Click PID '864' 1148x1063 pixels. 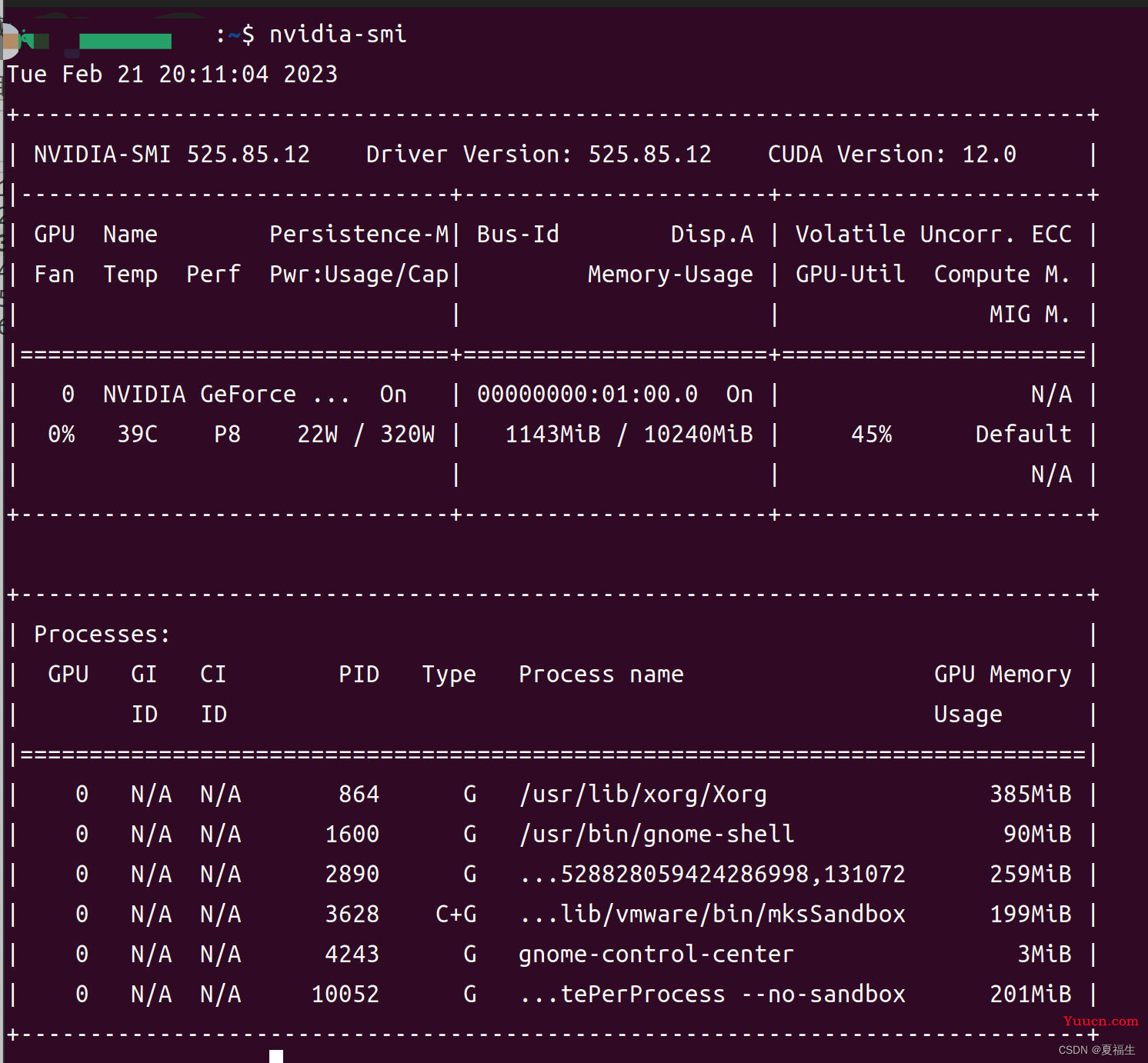pyautogui.click(x=359, y=794)
